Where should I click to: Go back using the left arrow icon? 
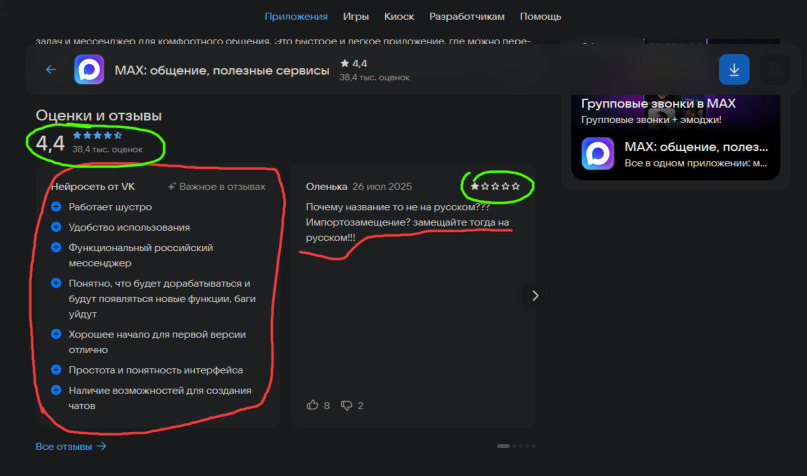[50, 69]
